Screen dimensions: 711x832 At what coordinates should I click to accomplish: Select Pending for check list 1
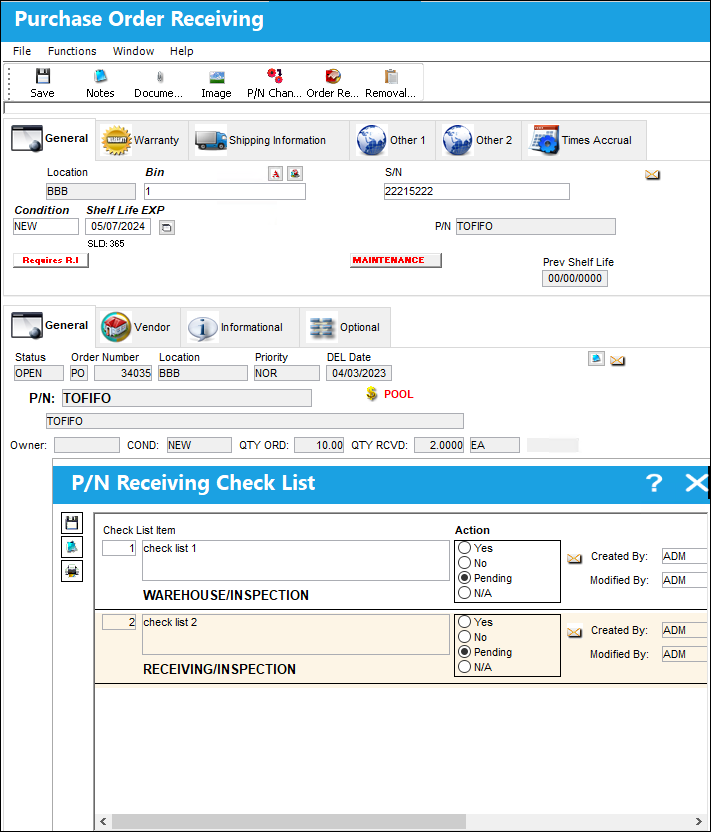pyautogui.click(x=464, y=577)
